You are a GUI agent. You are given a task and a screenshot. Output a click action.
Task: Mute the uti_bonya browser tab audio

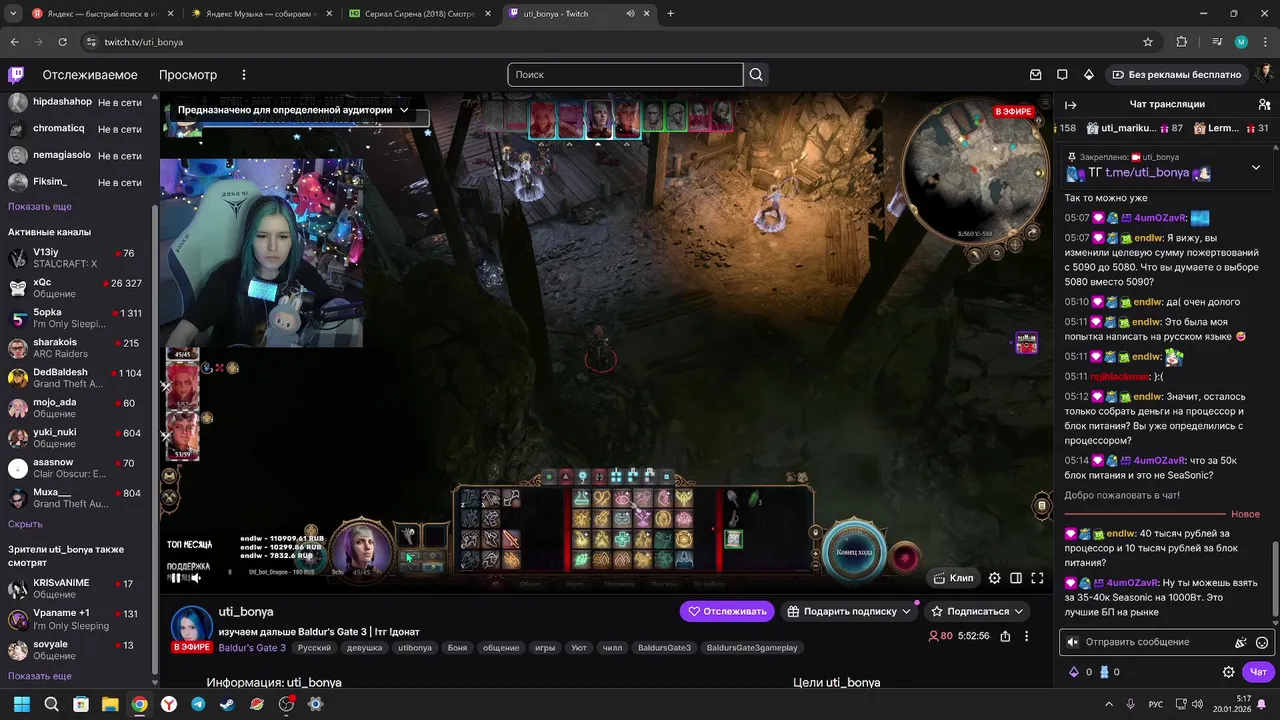coord(631,14)
